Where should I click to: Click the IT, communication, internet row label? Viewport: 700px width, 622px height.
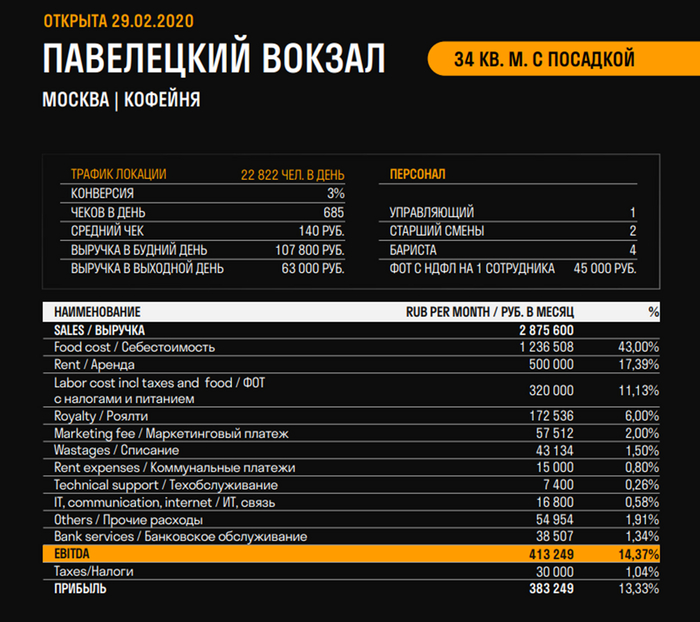[164, 502]
